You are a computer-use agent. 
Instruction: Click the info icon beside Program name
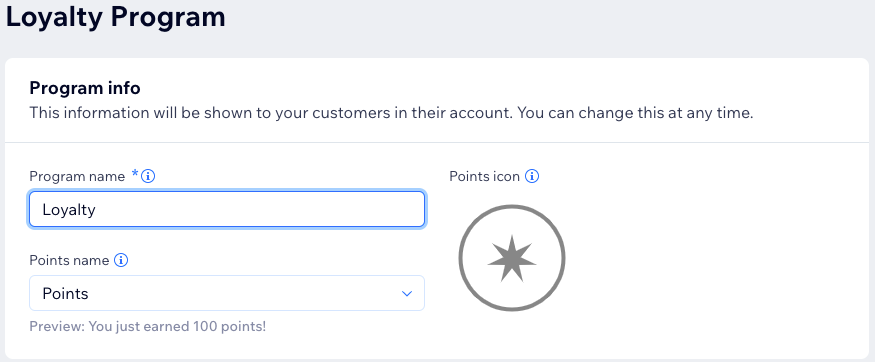[148, 176]
